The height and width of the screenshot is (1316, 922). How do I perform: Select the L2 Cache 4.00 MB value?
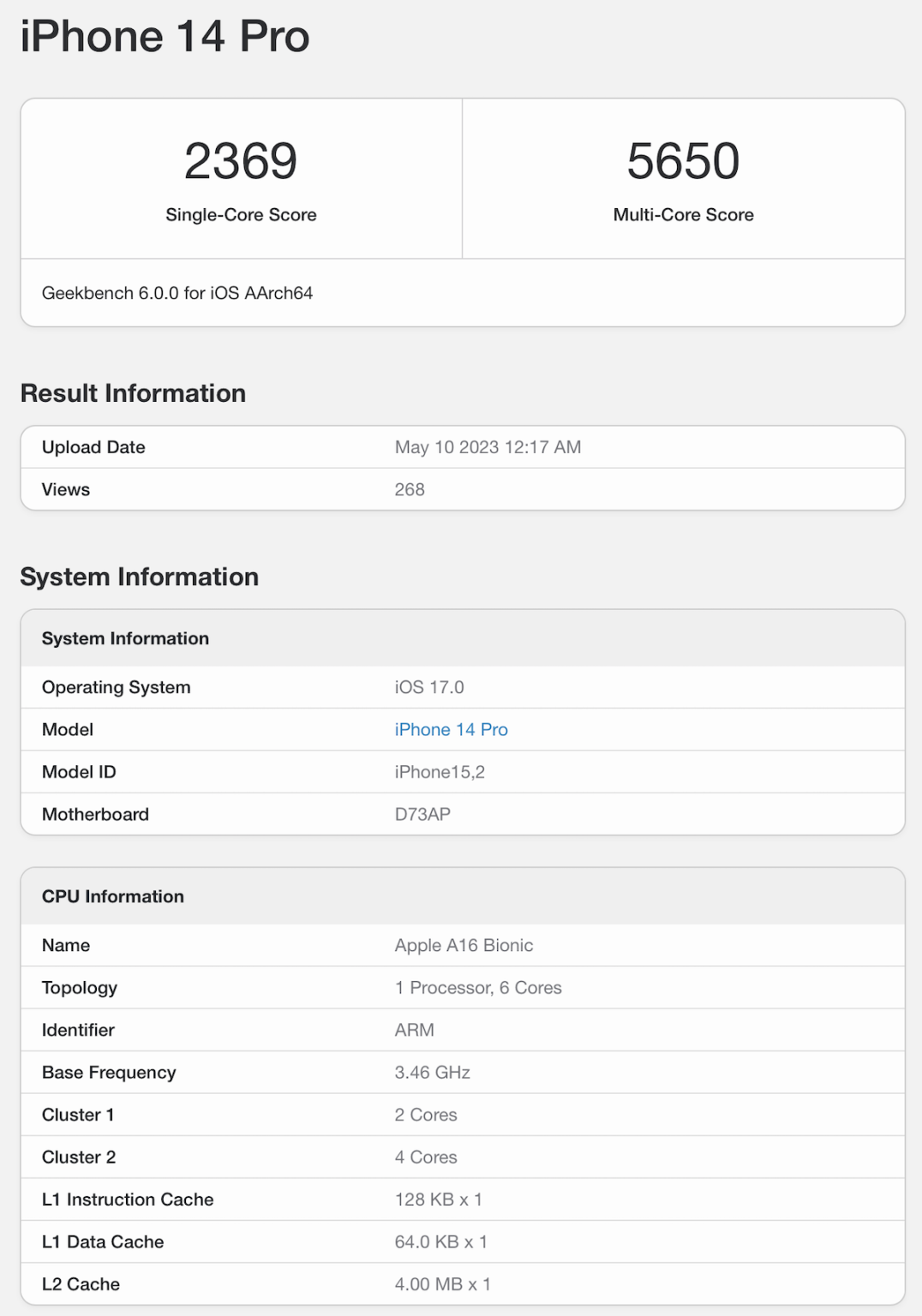[x=442, y=1283]
